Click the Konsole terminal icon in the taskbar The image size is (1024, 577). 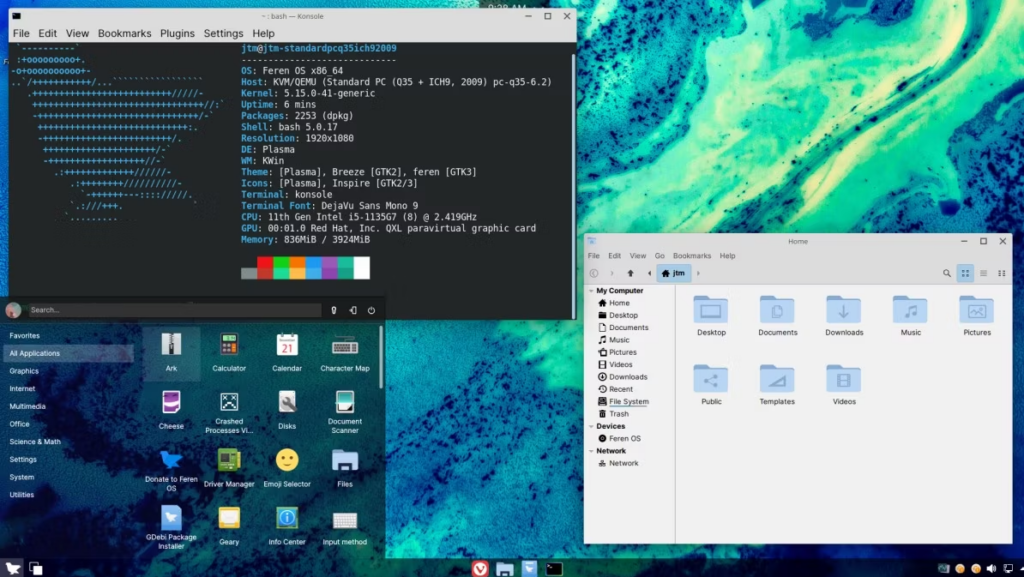point(554,569)
